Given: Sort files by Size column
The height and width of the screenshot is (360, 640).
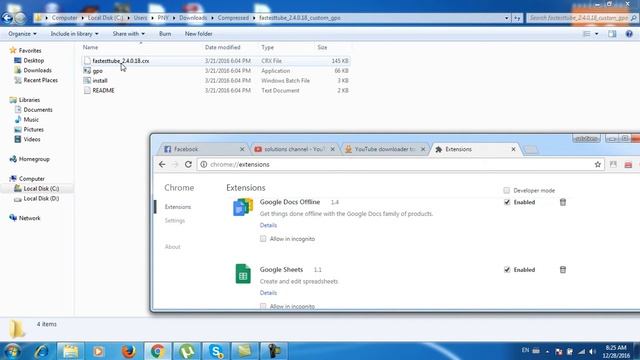Looking at the screenshot, I should (322, 47).
